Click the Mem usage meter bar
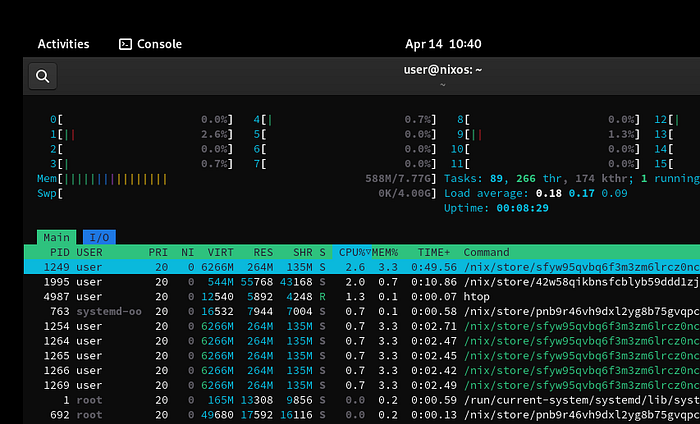This screenshot has width=700, height=424. [237, 179]
